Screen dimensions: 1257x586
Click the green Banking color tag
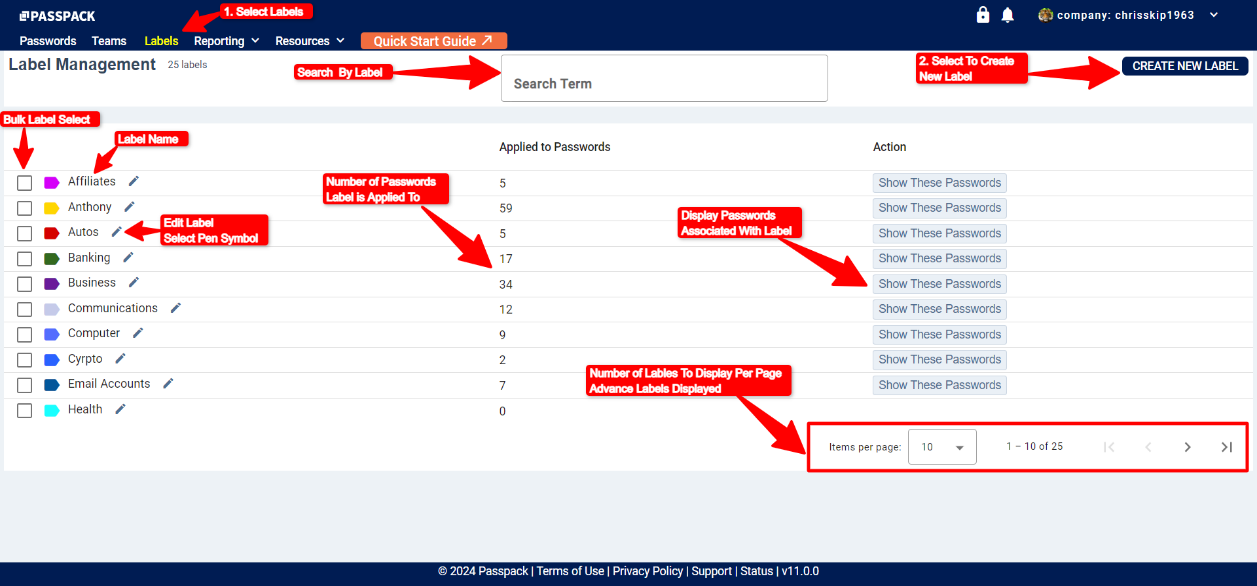coord(52,259)
